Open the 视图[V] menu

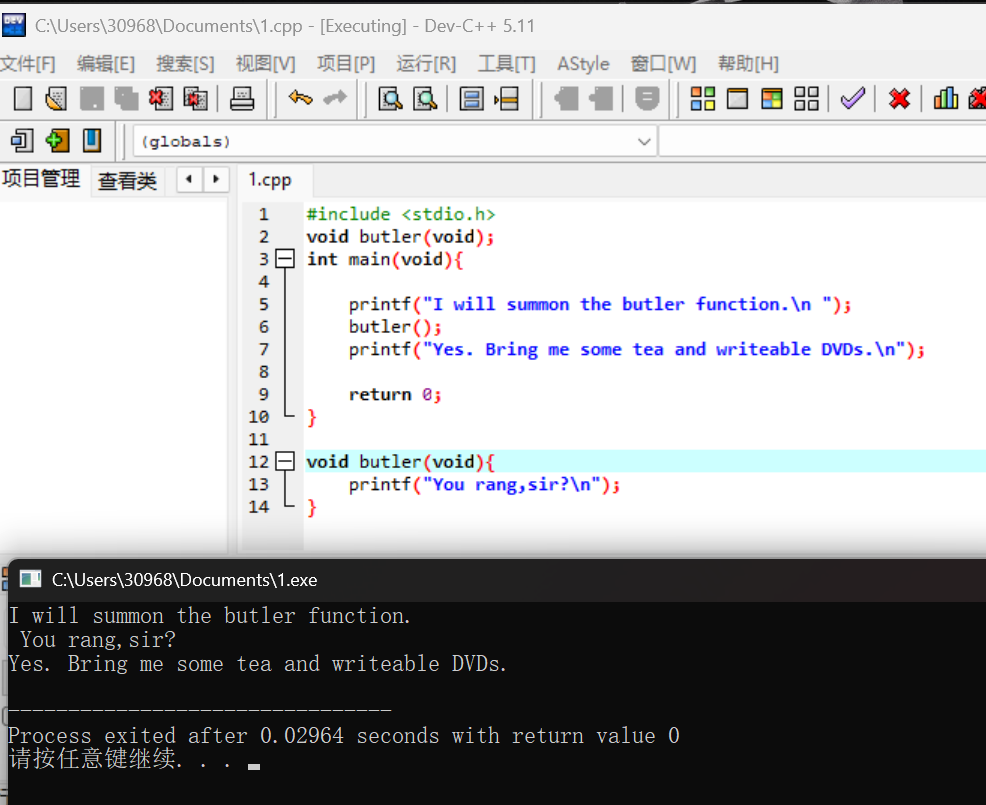point(265,64)
